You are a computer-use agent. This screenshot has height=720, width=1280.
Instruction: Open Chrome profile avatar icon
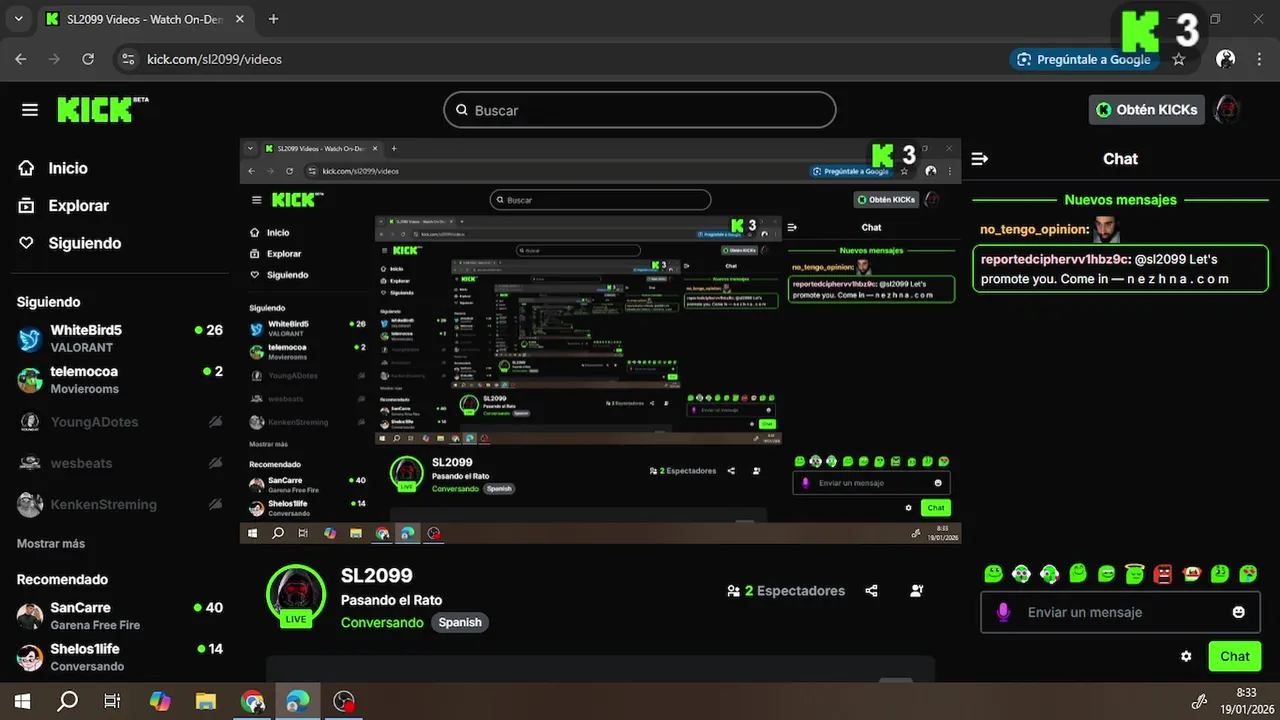click(1225, 59)
